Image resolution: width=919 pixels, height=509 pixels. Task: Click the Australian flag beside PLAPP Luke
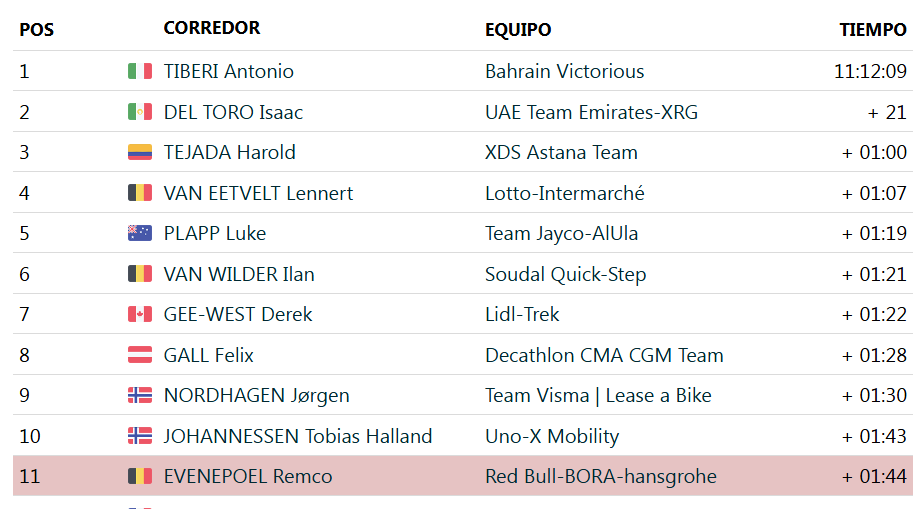pyautogui.click(x=139, y=233)
